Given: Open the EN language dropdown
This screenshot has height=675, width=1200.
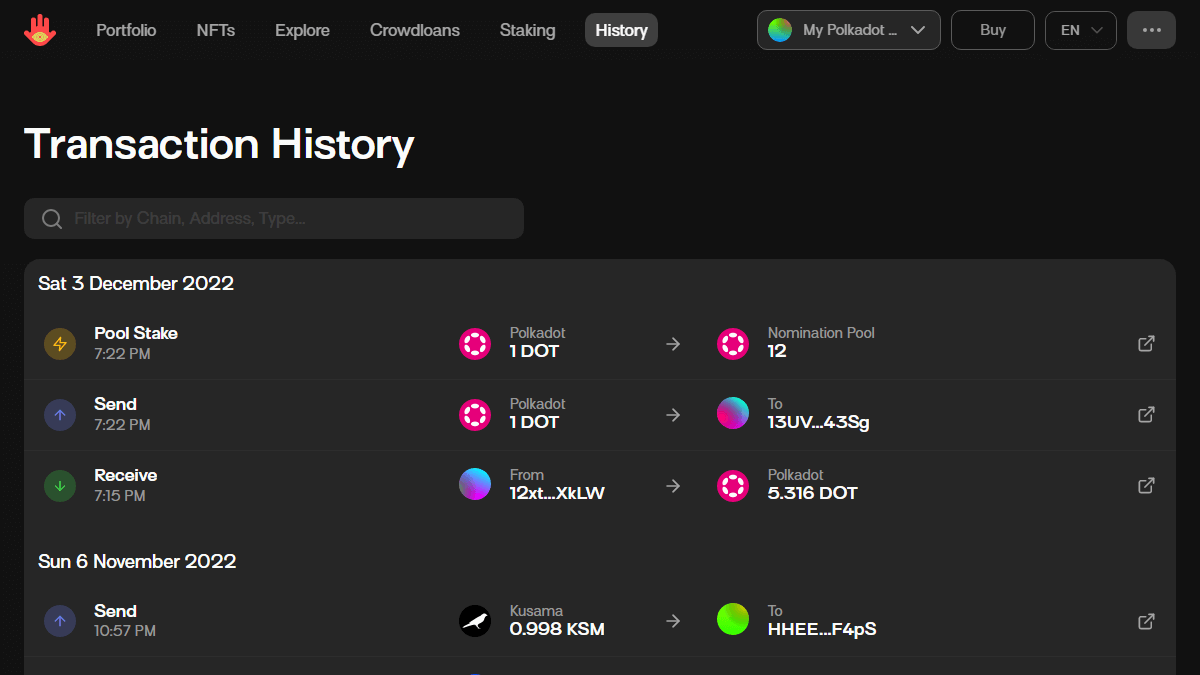Looking at the screenshot, I should (x=1080, y=30).
